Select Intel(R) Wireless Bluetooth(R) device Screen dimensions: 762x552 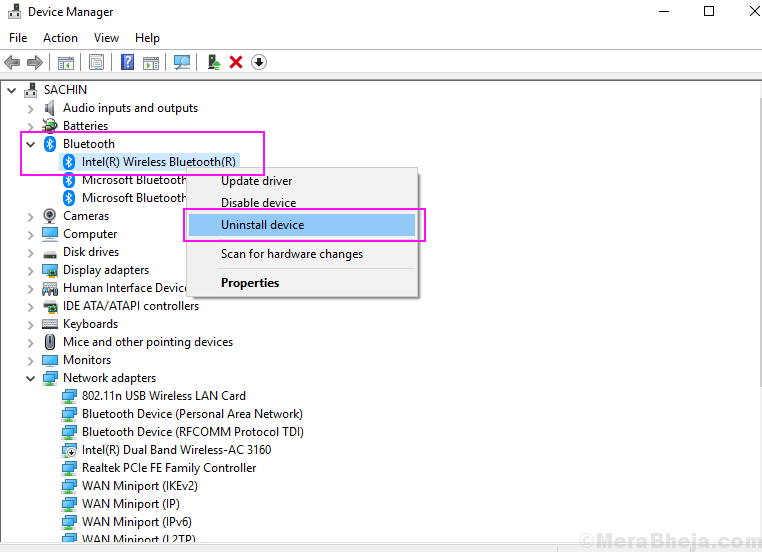(158, 162)
